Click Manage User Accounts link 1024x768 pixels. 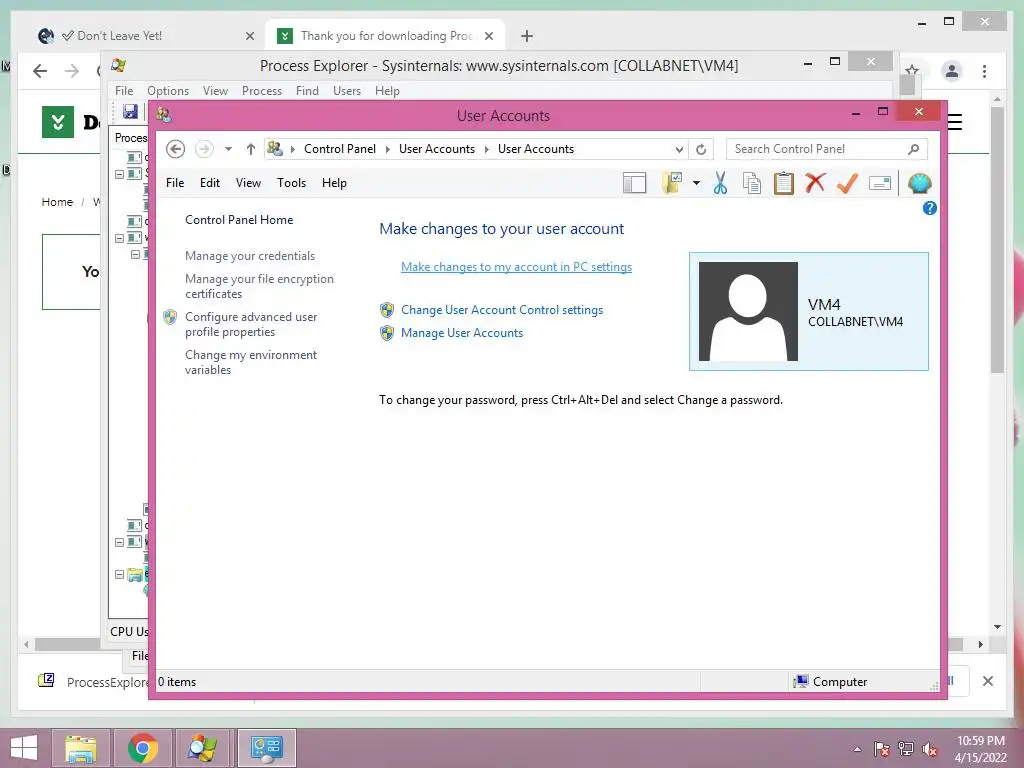click(x=462, y=333)
